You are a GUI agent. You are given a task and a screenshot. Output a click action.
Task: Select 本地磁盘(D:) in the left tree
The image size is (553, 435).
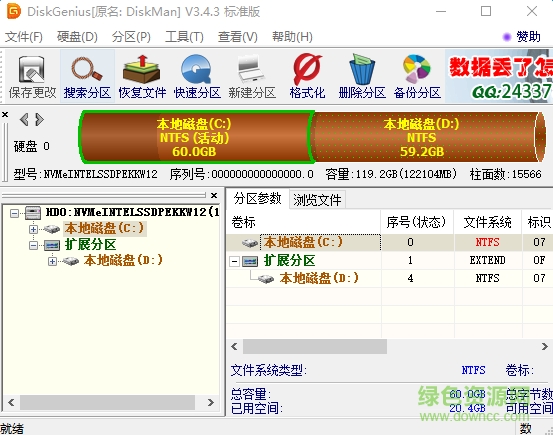click(123, 260)
